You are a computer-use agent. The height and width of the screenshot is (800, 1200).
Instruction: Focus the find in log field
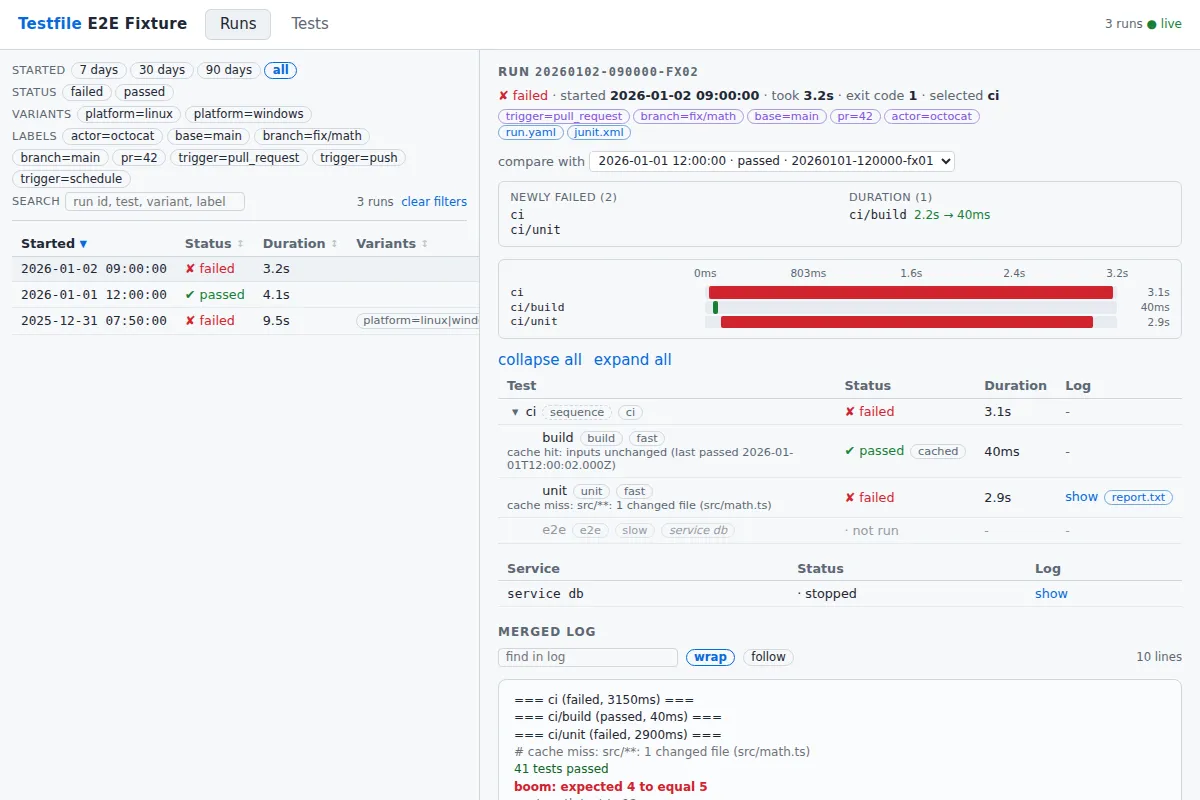(588, 657)
